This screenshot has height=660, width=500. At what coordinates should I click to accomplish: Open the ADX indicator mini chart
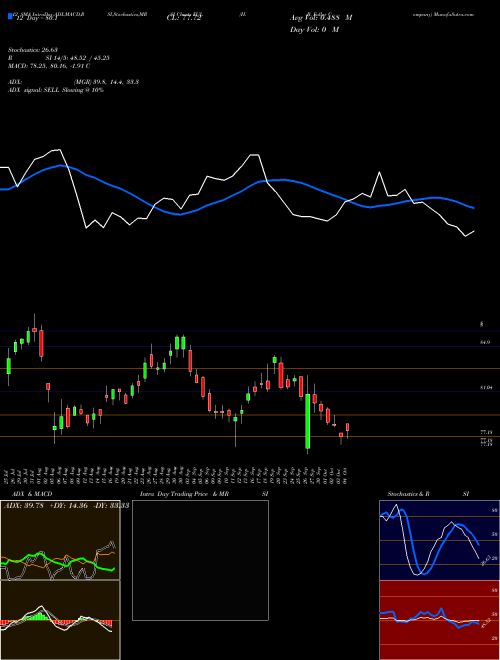point(60,540)
